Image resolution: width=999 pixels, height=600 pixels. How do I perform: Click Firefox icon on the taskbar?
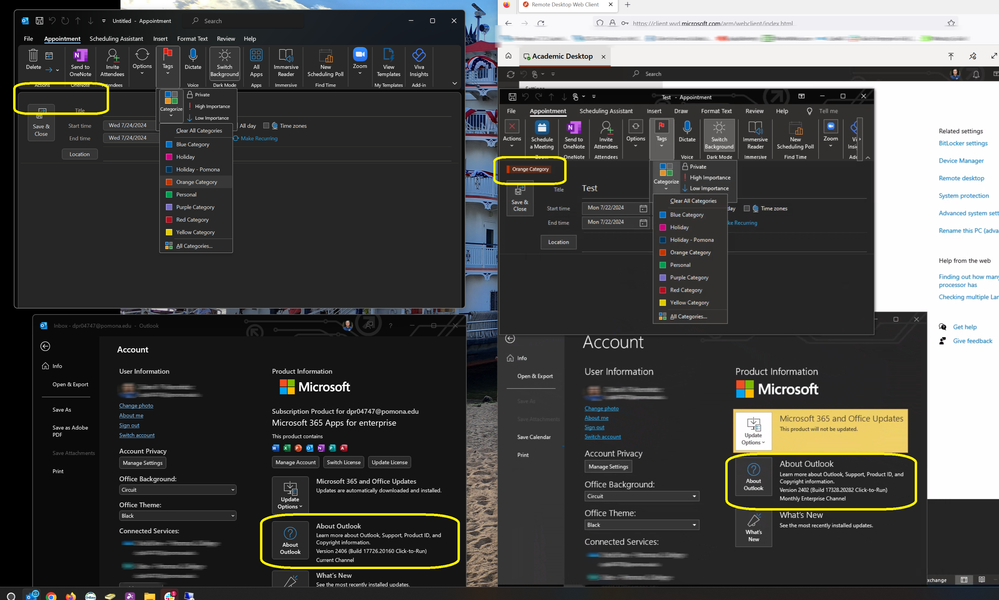(x=71, y=596)
